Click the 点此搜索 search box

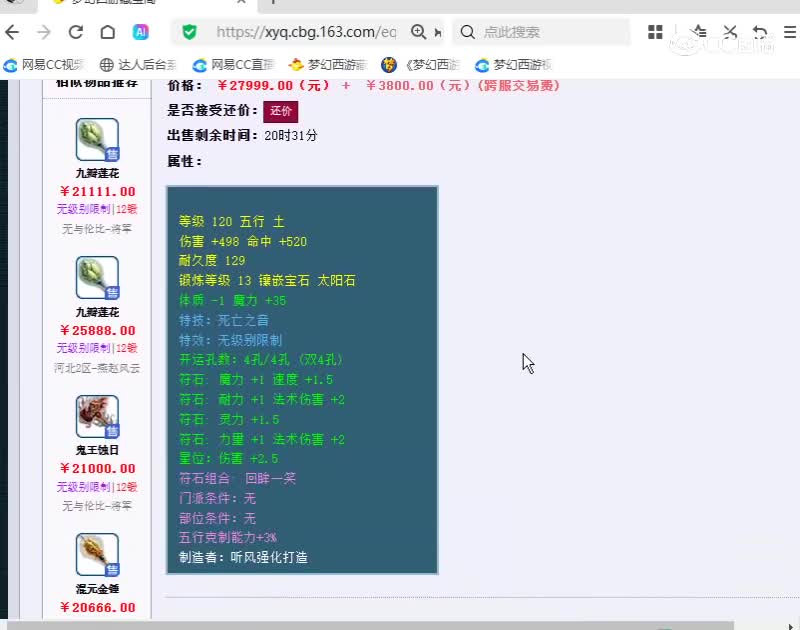point(541,32)
